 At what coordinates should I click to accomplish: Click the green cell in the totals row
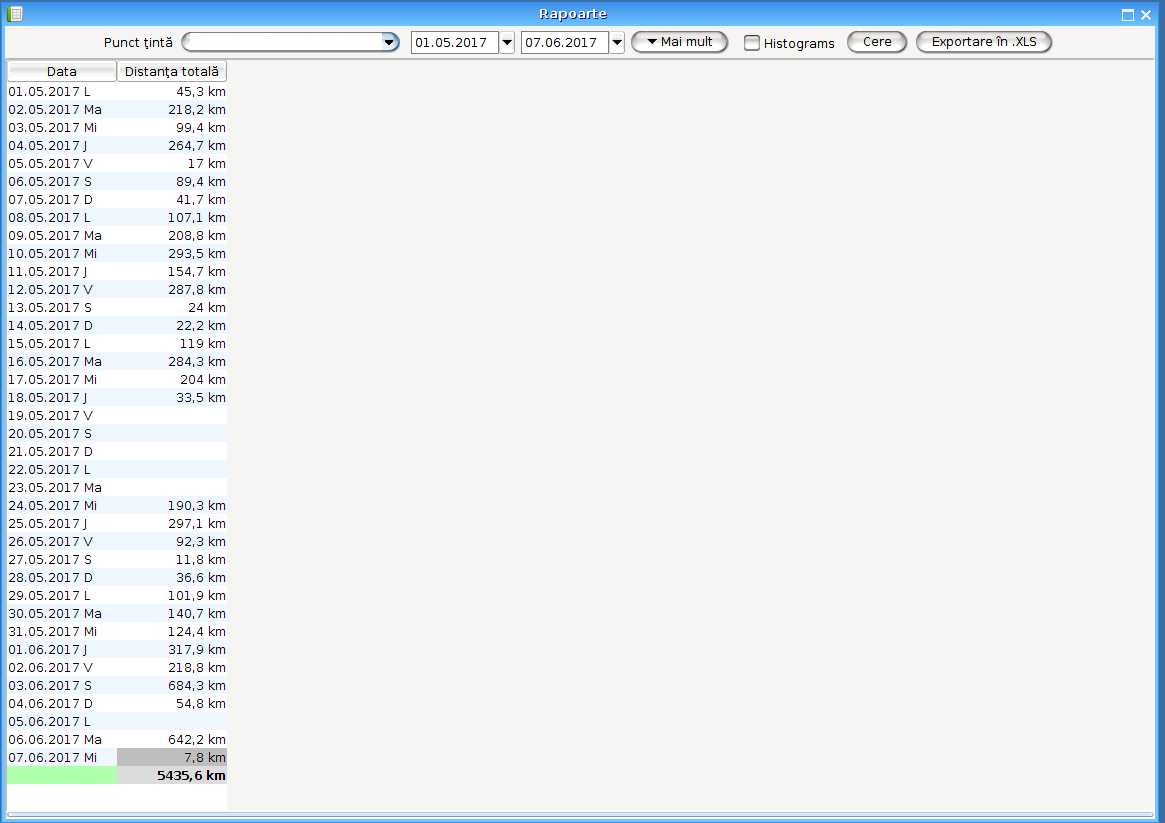[x=62, y=776]
